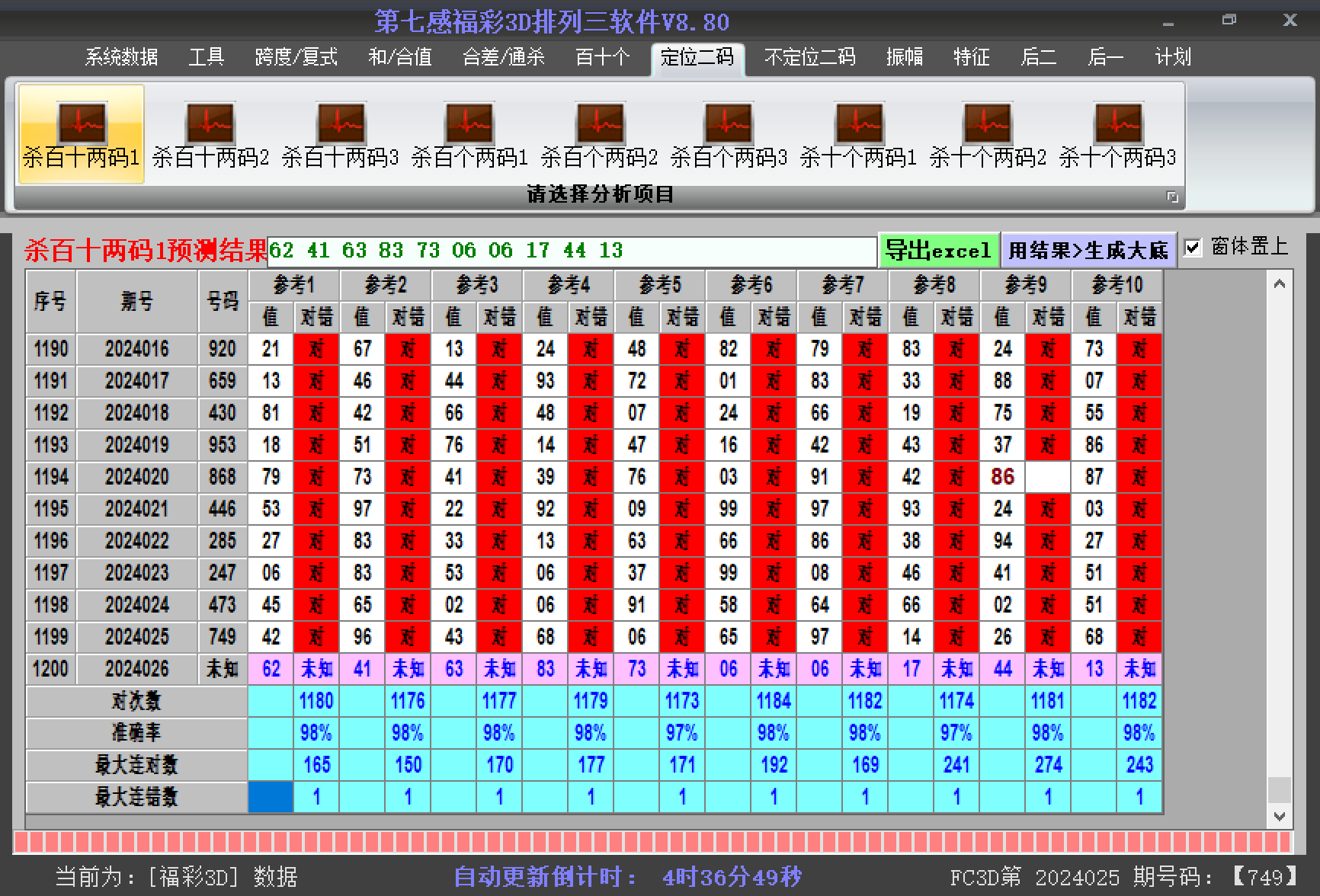
Task: Click the 最大连对数 row label
Action: click(x=137, y=765)
